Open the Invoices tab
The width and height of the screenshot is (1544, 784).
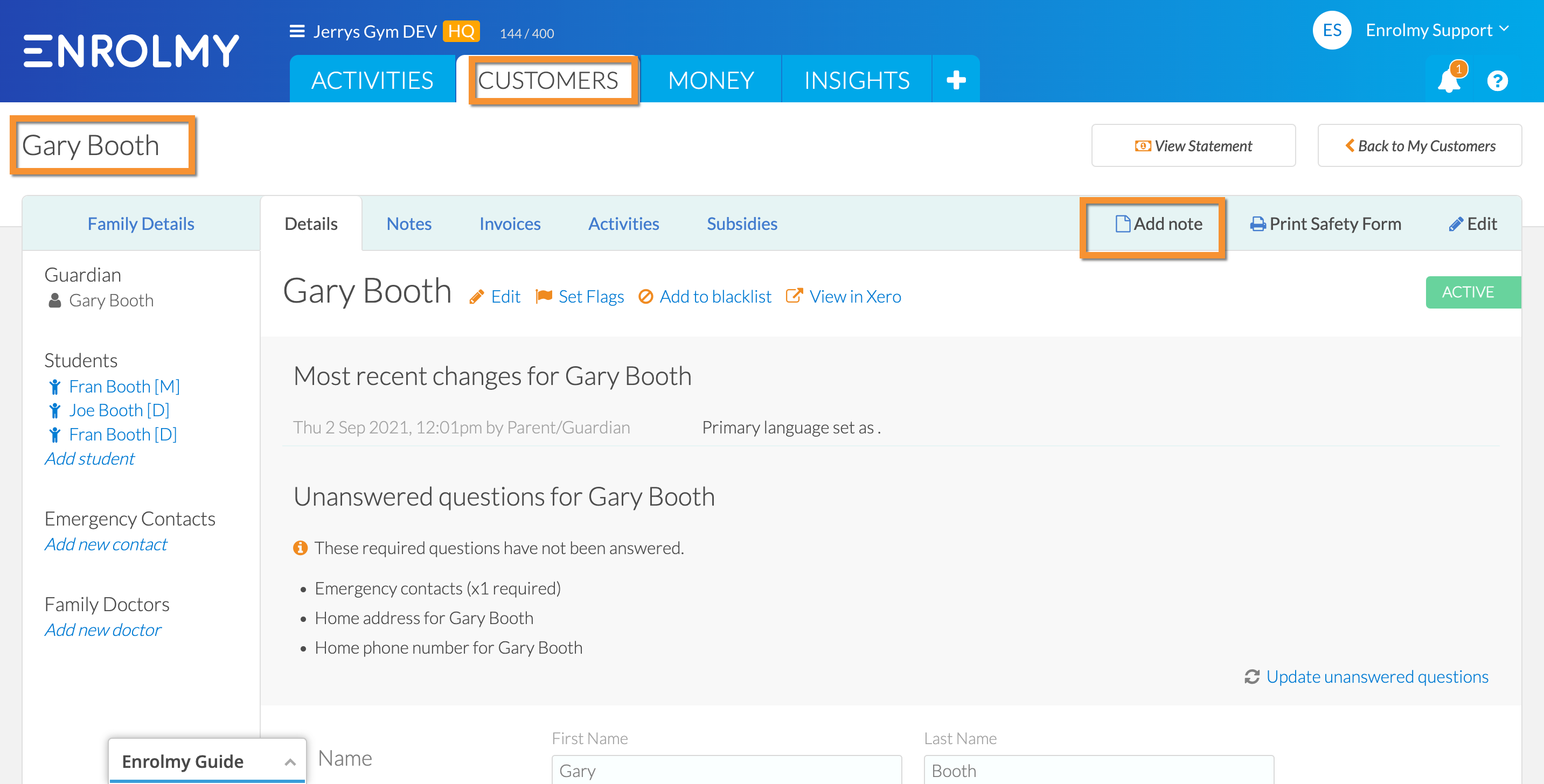pyautogui.click(x=510, y=223)
